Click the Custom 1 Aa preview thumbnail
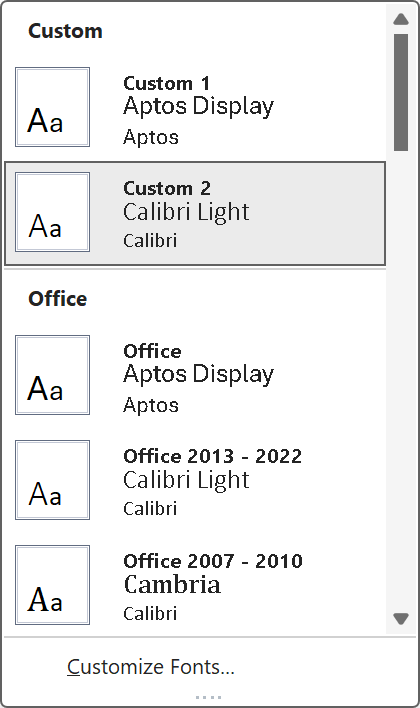The width and height of the screenshot is (420, 708). pos(52,107)
